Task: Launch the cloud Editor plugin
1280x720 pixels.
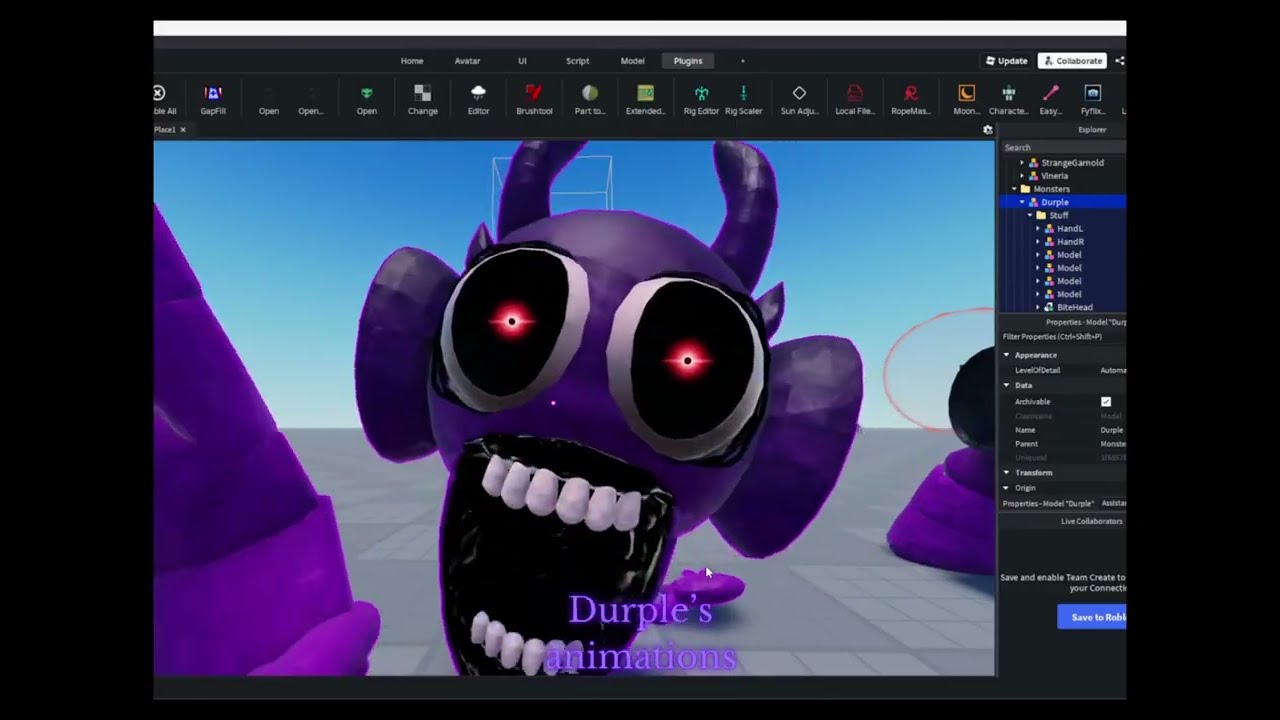Action: (x=478, y=100)
